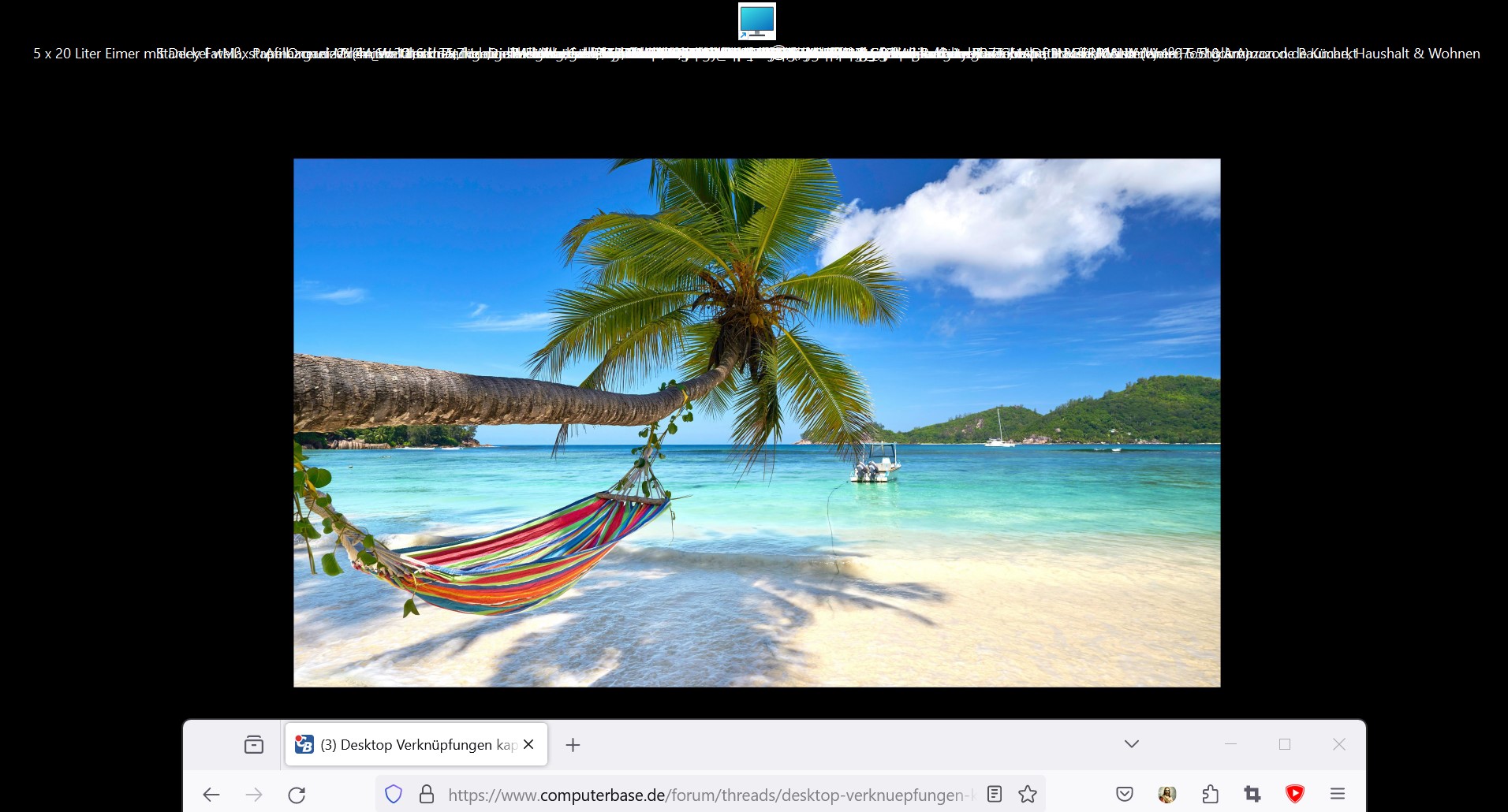Screen dimensions: 1508x812
Task: Open the Firefox application hamburger menu
Action: pyautogui.click(x=1338, y=794)
